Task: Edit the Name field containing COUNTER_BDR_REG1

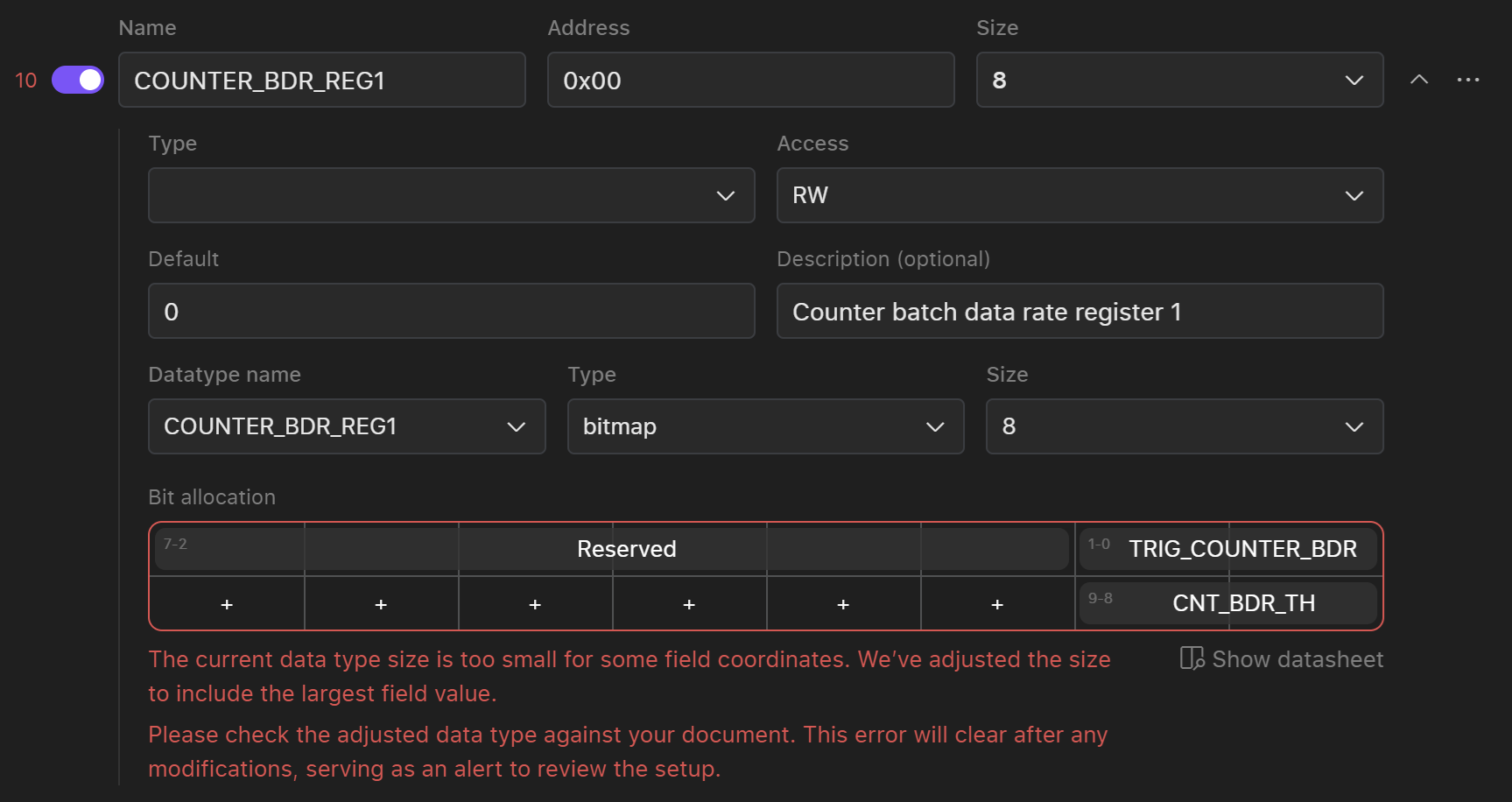Action: click(x=322, y=80)
